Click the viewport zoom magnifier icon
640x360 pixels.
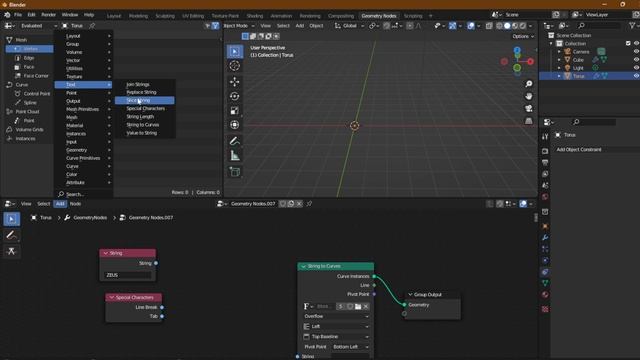coord(529,84)
